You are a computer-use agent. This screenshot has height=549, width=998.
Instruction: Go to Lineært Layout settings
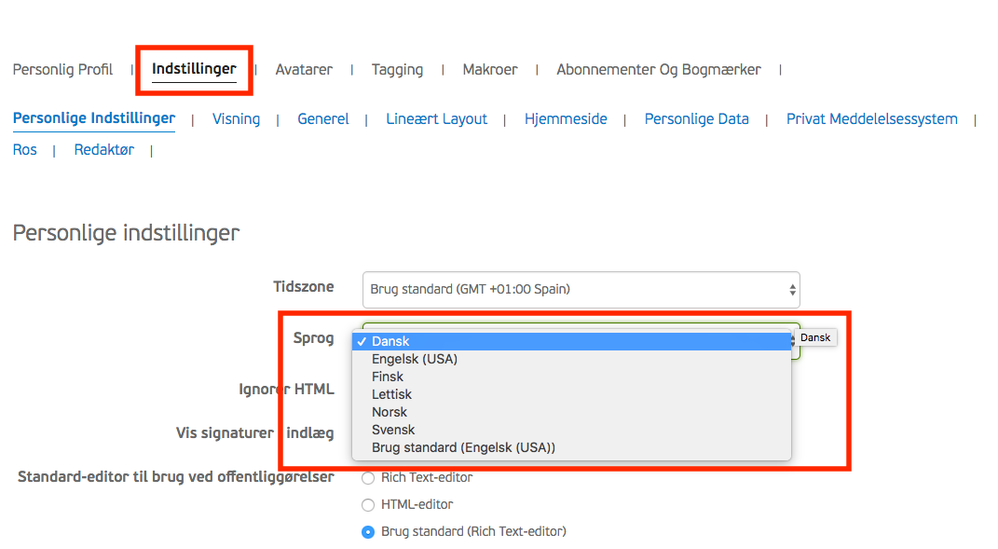click(x=437, y=119)
